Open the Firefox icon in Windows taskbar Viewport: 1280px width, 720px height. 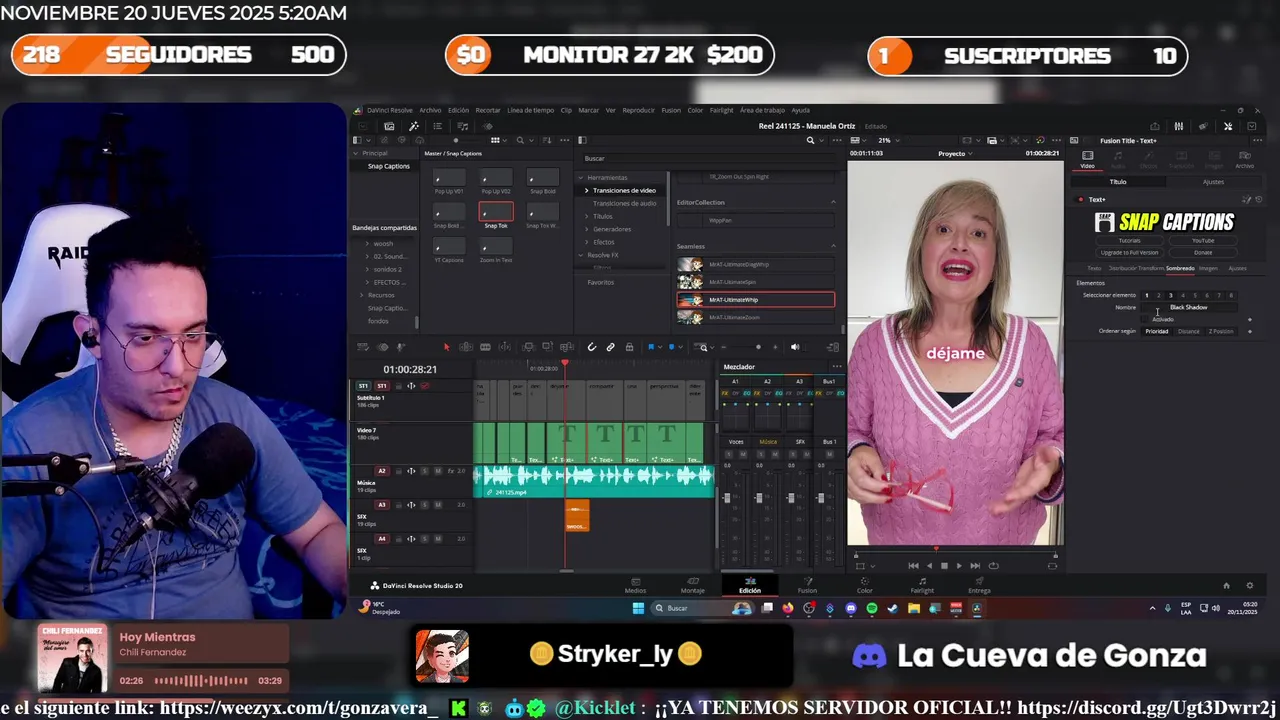788,608
